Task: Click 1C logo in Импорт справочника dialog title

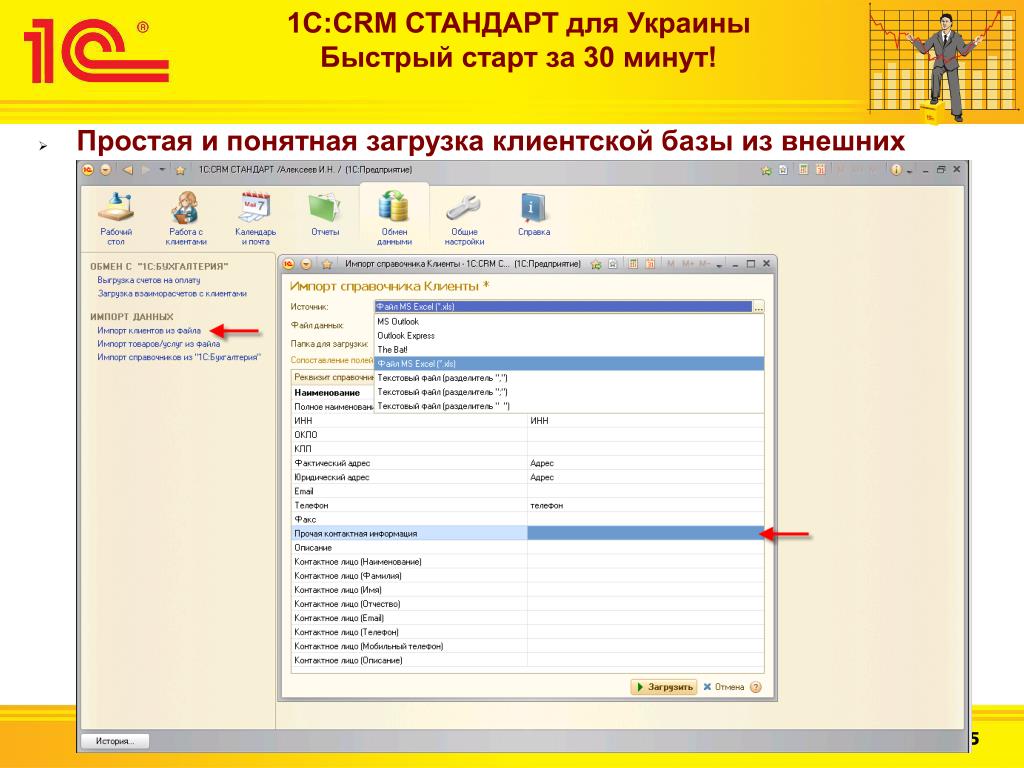Action: 289,264
